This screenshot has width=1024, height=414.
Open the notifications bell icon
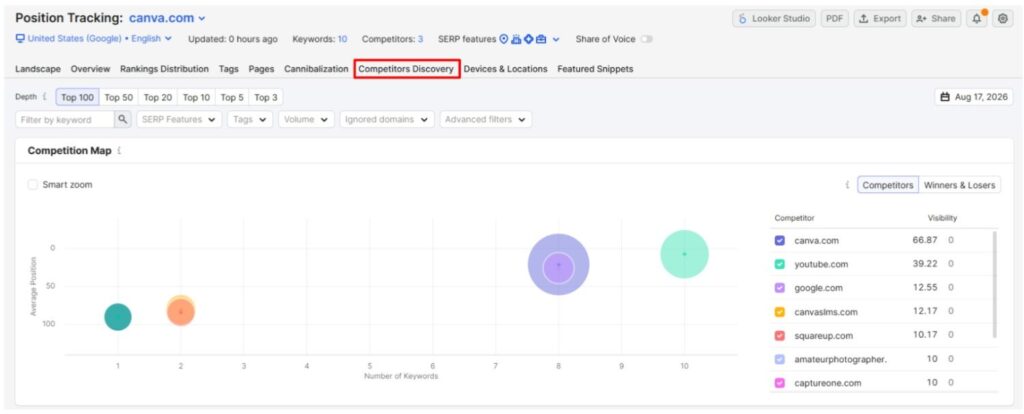click(977, 19)
